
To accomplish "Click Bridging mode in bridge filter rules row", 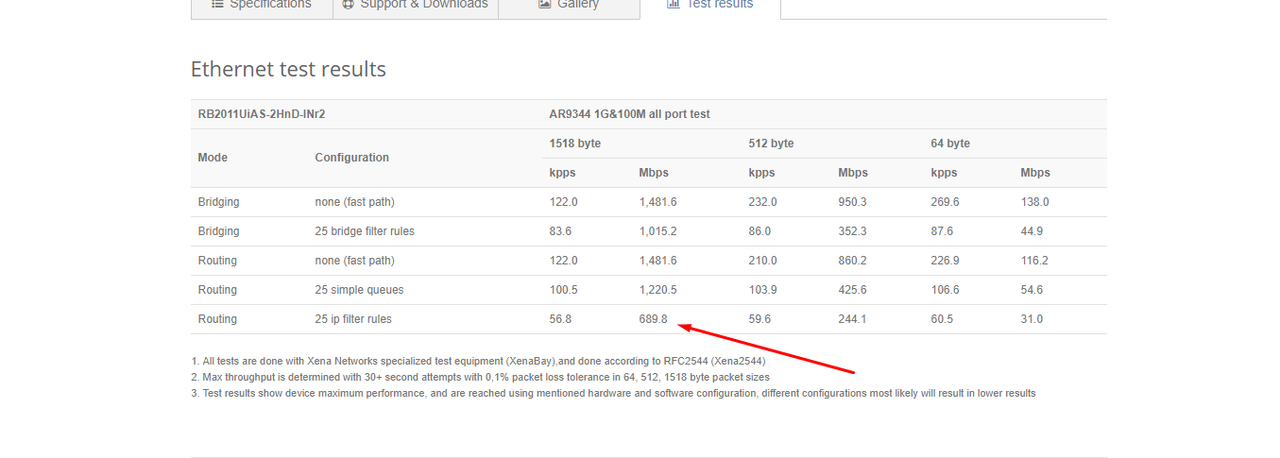I will [x=219, y=231].
